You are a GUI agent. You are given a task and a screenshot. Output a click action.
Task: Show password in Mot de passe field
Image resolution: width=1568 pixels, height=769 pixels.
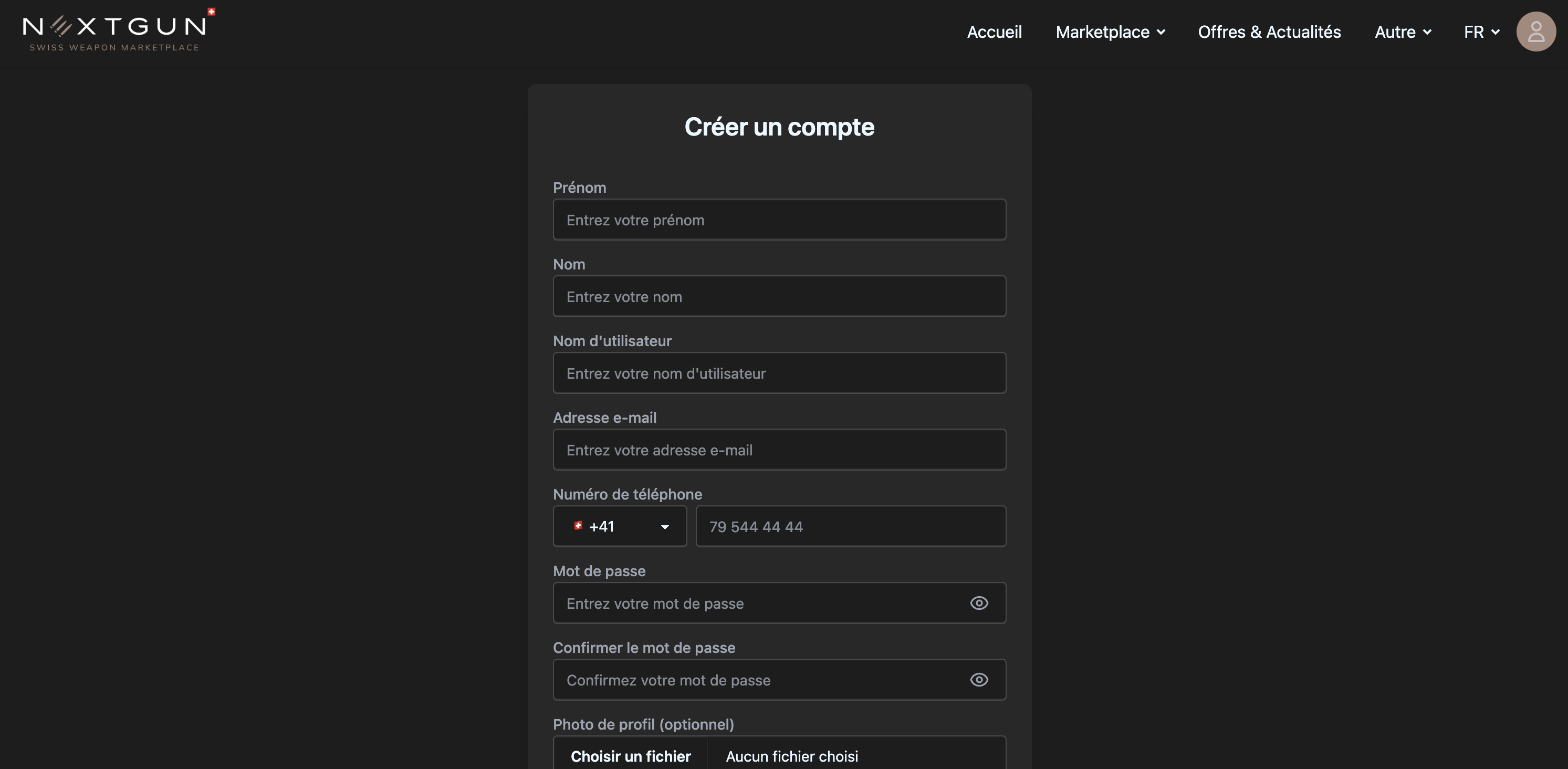(979, 603)
